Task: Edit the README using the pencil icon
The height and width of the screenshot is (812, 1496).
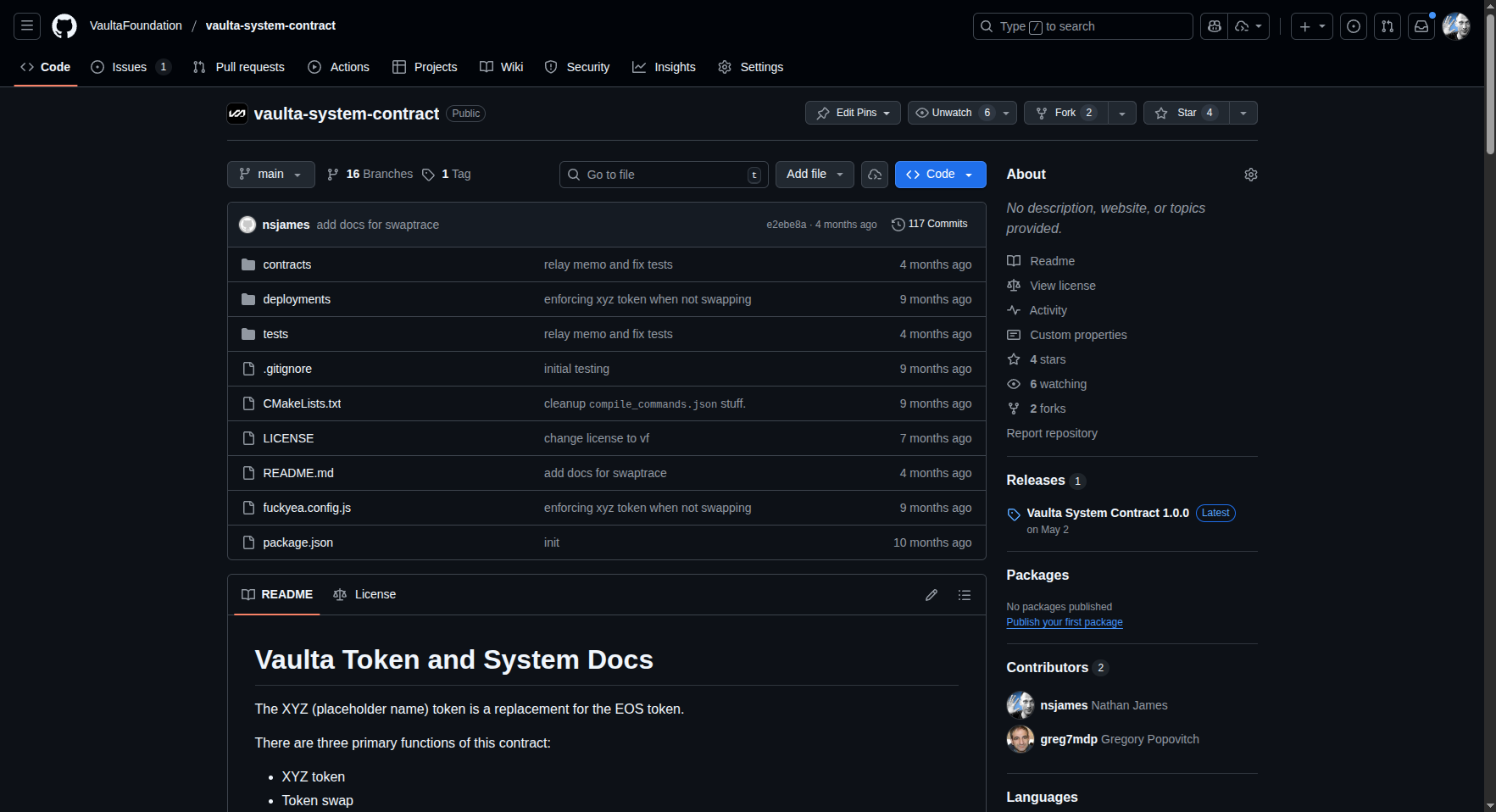Action: (932, 595)
